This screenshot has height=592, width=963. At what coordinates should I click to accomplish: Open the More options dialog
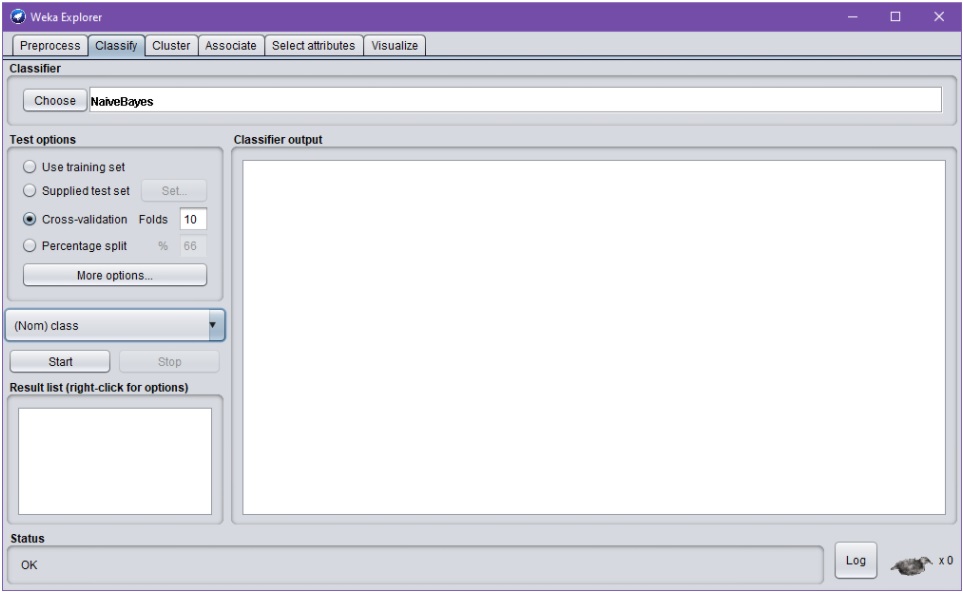click(x=115, y=275)
